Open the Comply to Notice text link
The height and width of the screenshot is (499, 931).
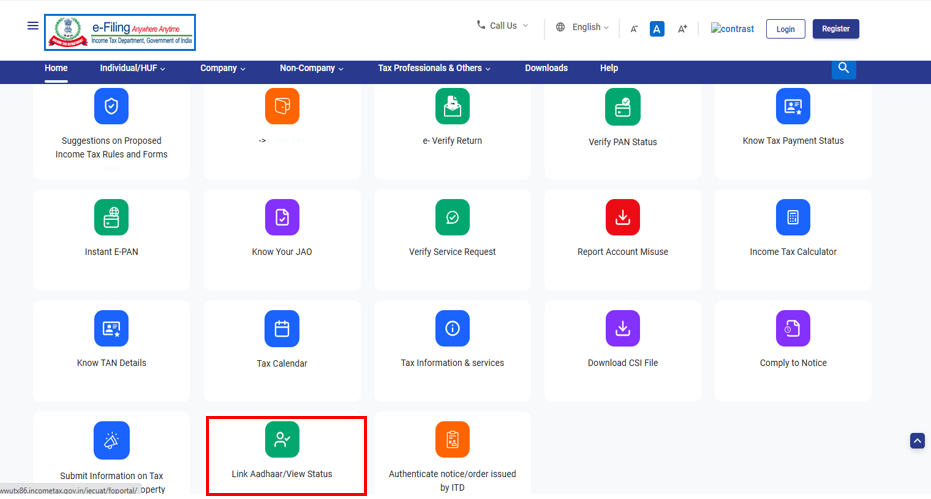tap(793, 363)
